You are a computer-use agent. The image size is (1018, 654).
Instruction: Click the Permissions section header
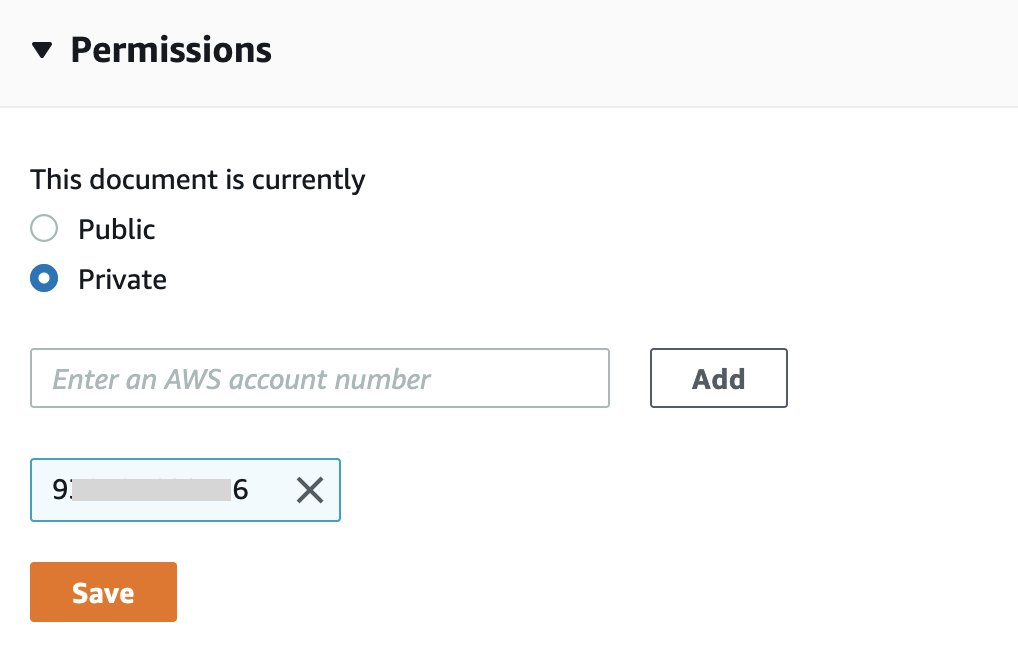click(x=171, y=48)
